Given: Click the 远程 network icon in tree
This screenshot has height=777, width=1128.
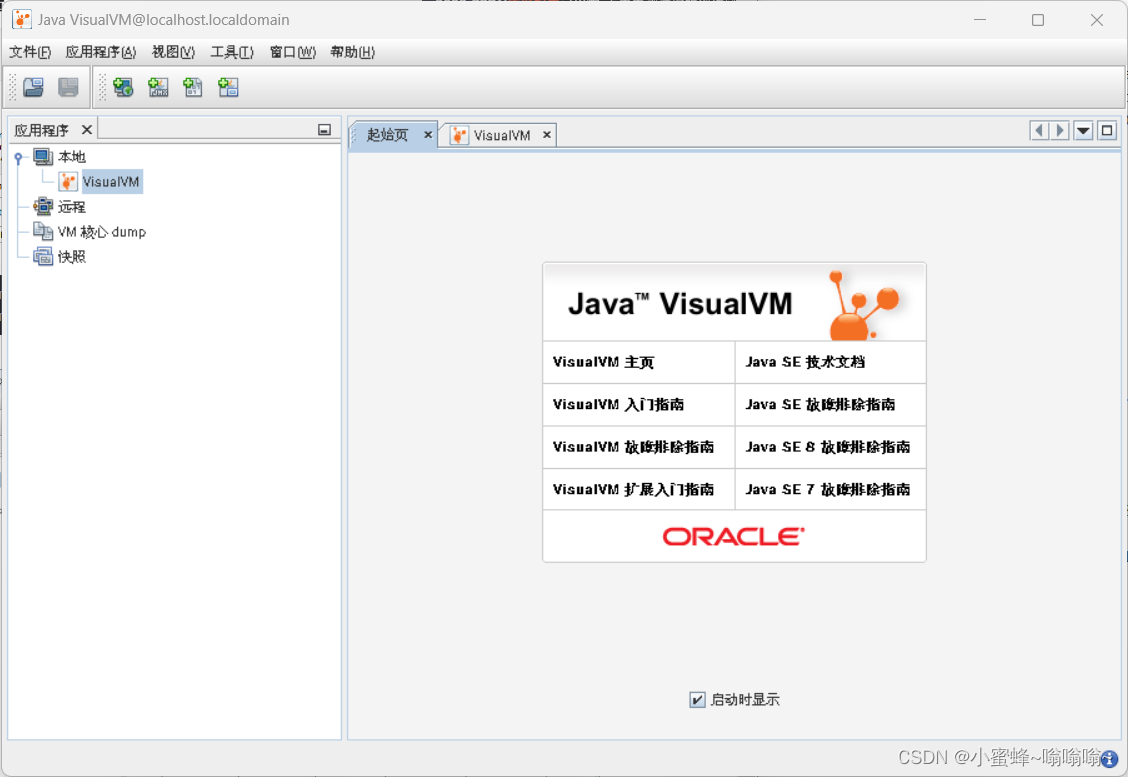Looking at the screenshot, I should [x=43, y=206].
